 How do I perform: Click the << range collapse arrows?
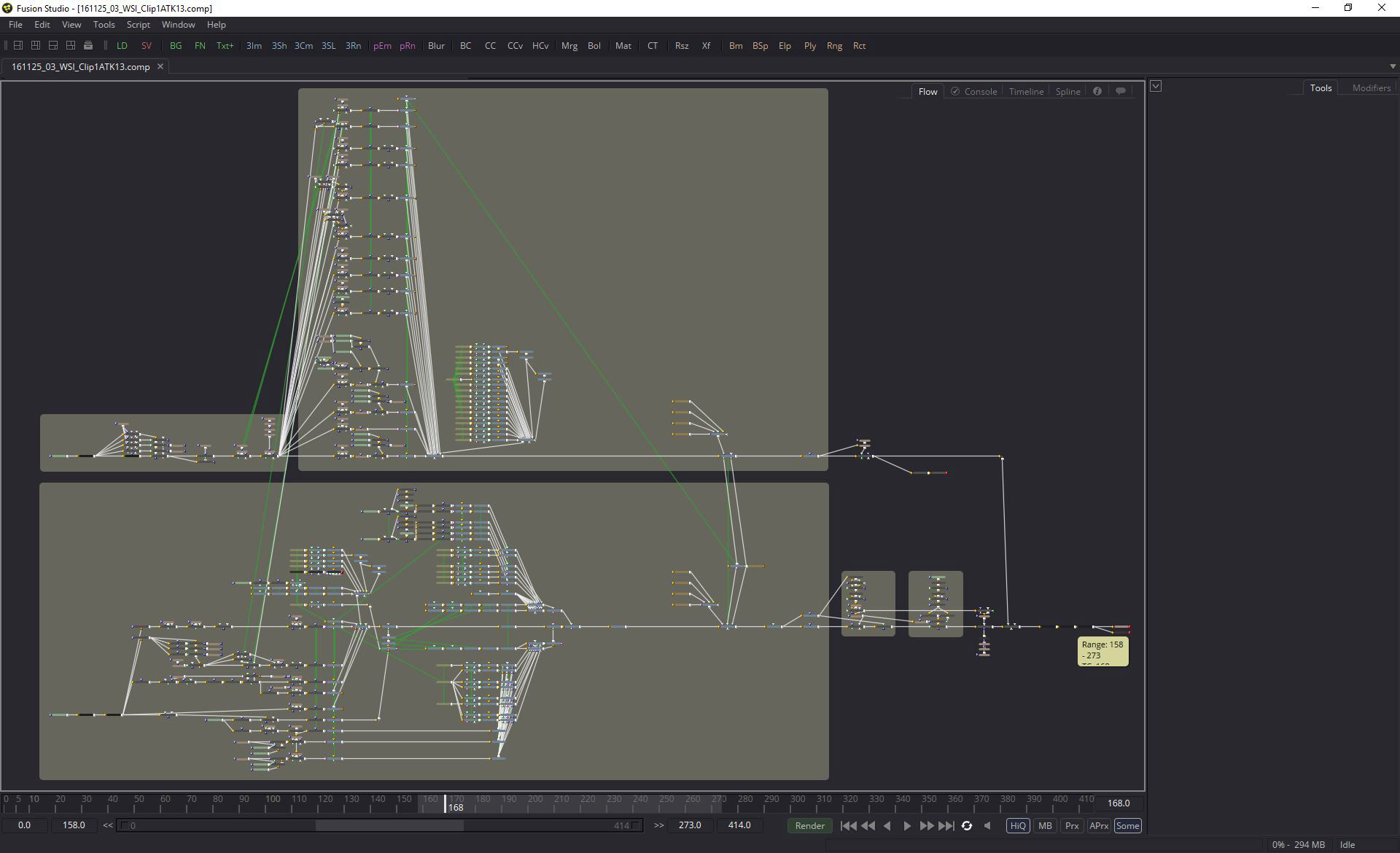(x=108, y=825)
